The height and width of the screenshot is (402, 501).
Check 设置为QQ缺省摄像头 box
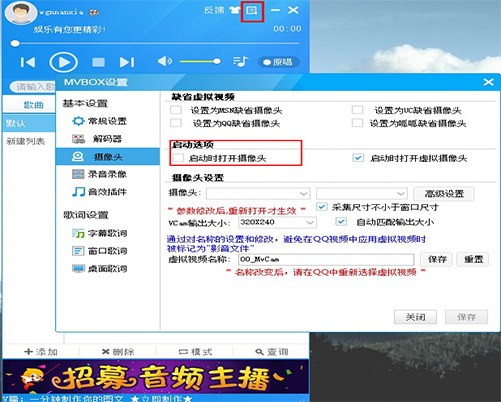click(176, 123)
